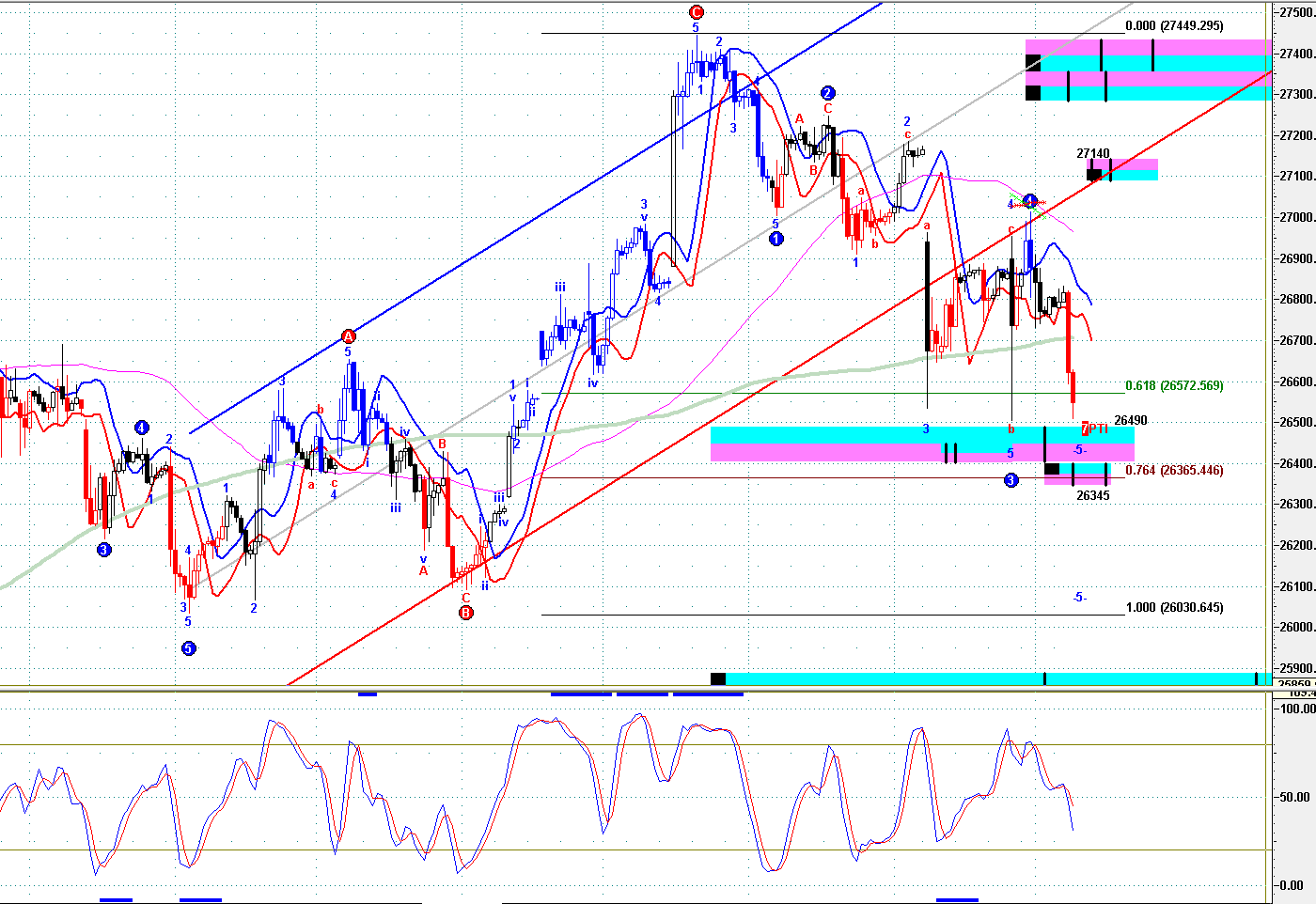
Task: Click the 1.000 (26030.645) Fibonacci label
Action: pos(1174,607)
